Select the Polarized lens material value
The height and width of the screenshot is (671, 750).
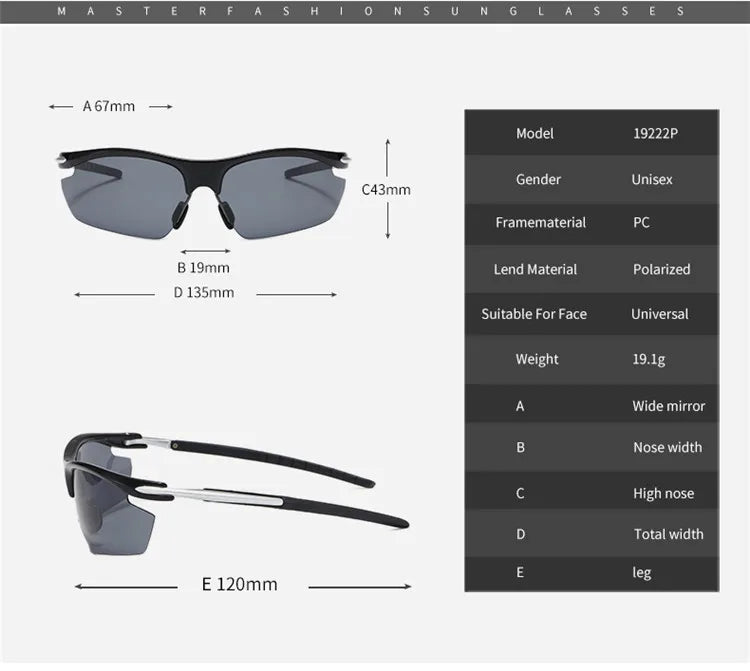(661, 269)
